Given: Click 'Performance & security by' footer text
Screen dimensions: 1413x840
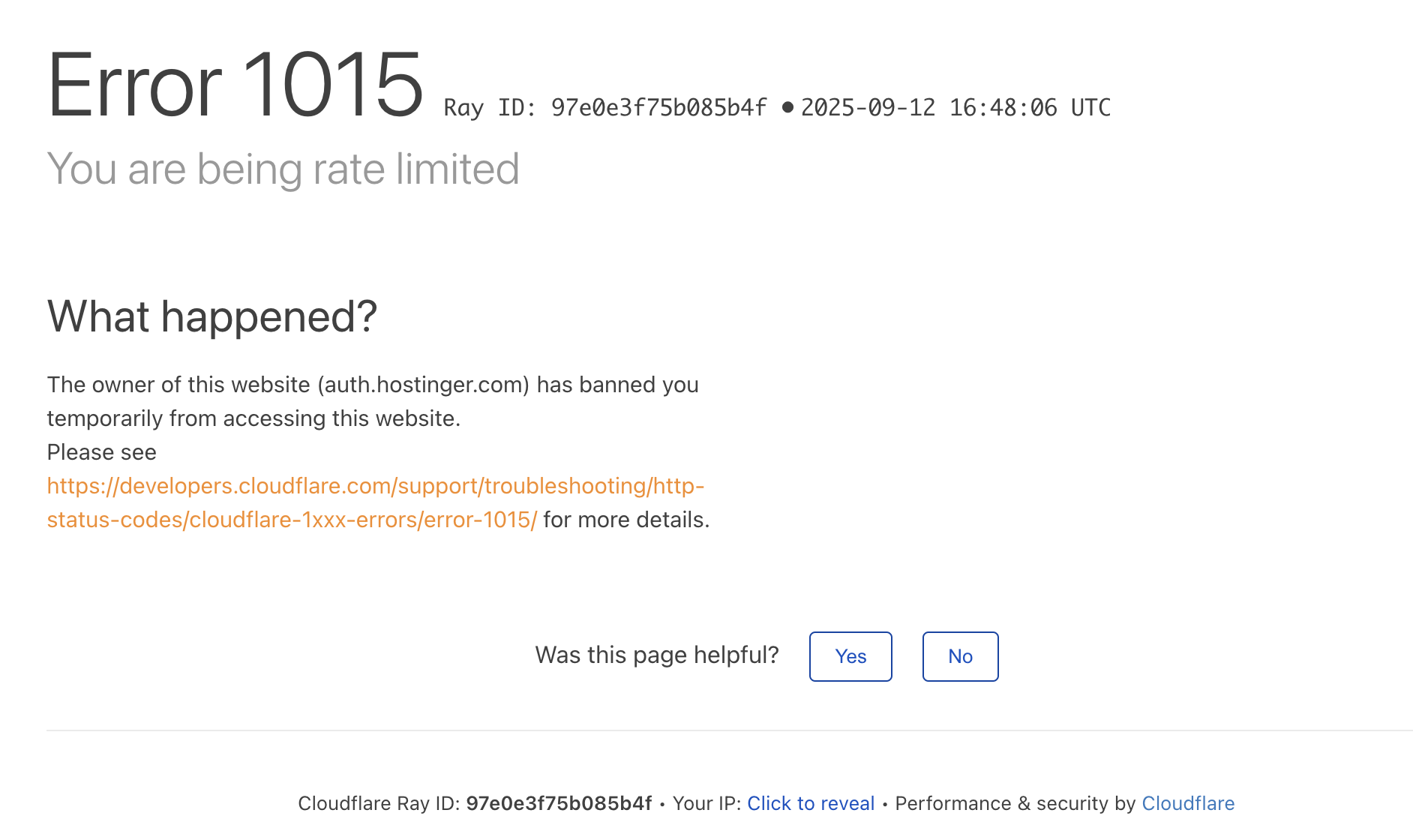Looking at the screenshot, I should tap(1015, 803).
